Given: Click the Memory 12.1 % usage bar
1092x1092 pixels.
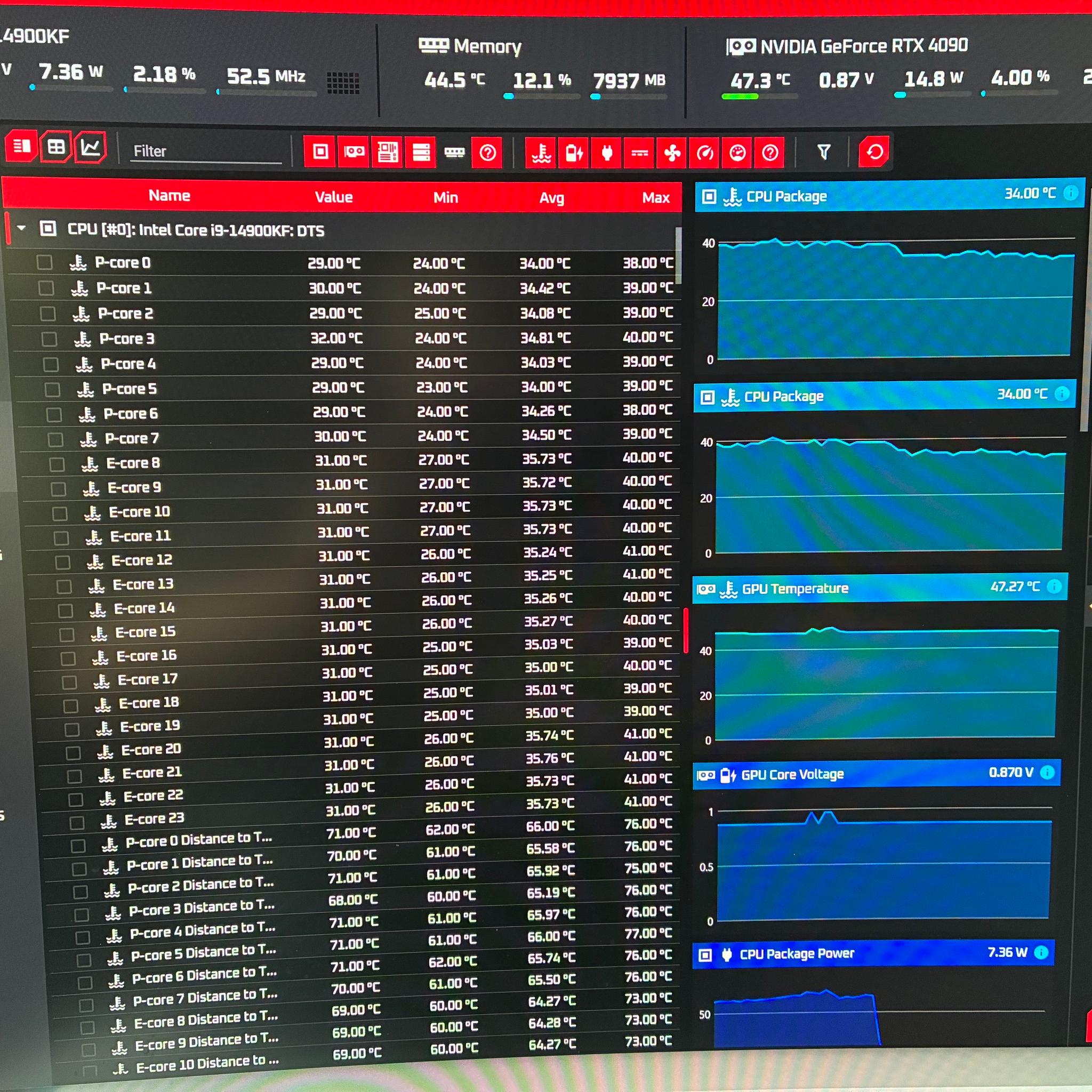Looking at the screenshot, I should click(x=542, y=97).
